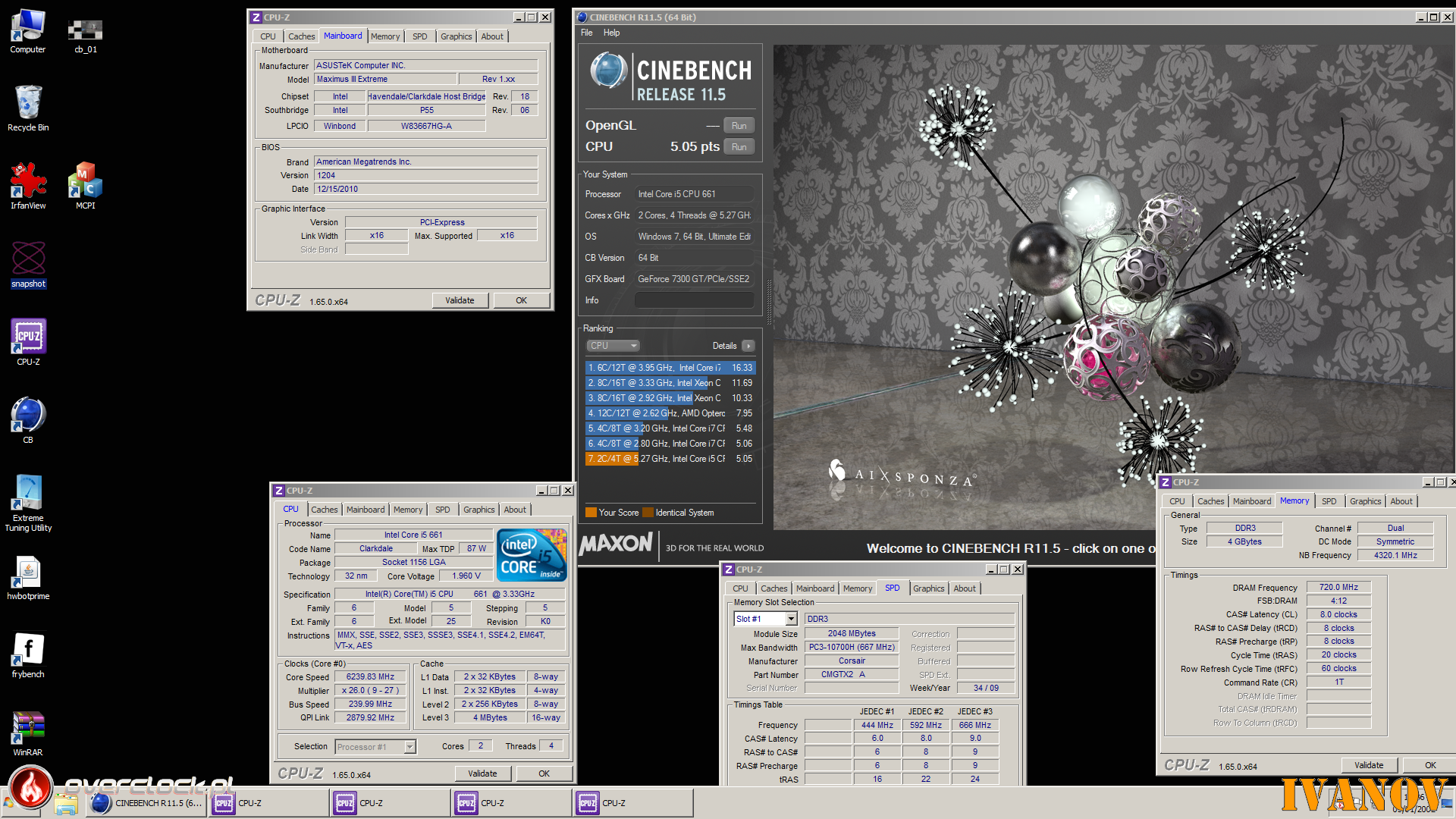Launch the MCPI desktop shortcut
Viewport: 1456px width, 819px height.
[x=85, y=186]
